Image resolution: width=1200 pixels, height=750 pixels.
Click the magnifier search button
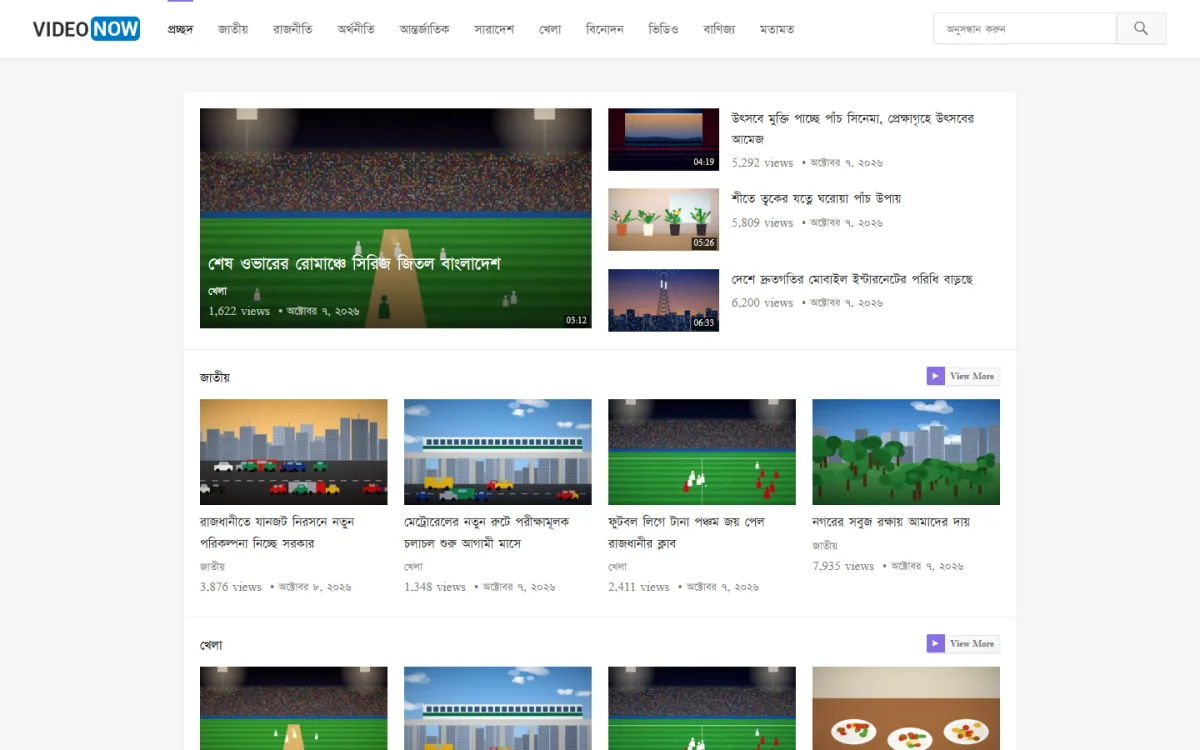pyautogui.click(x=1141, y=28)
